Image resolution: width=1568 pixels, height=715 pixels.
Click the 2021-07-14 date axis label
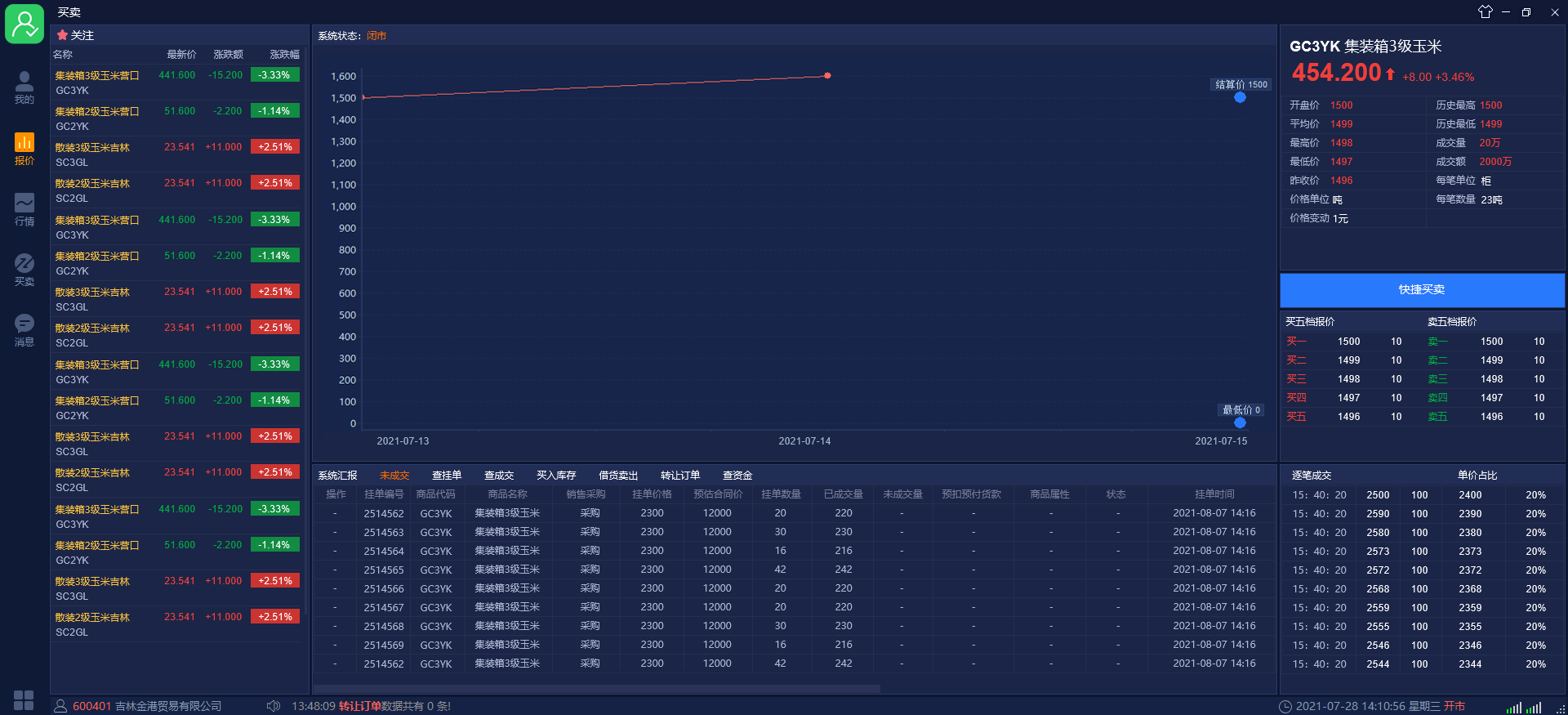[804, 441]
